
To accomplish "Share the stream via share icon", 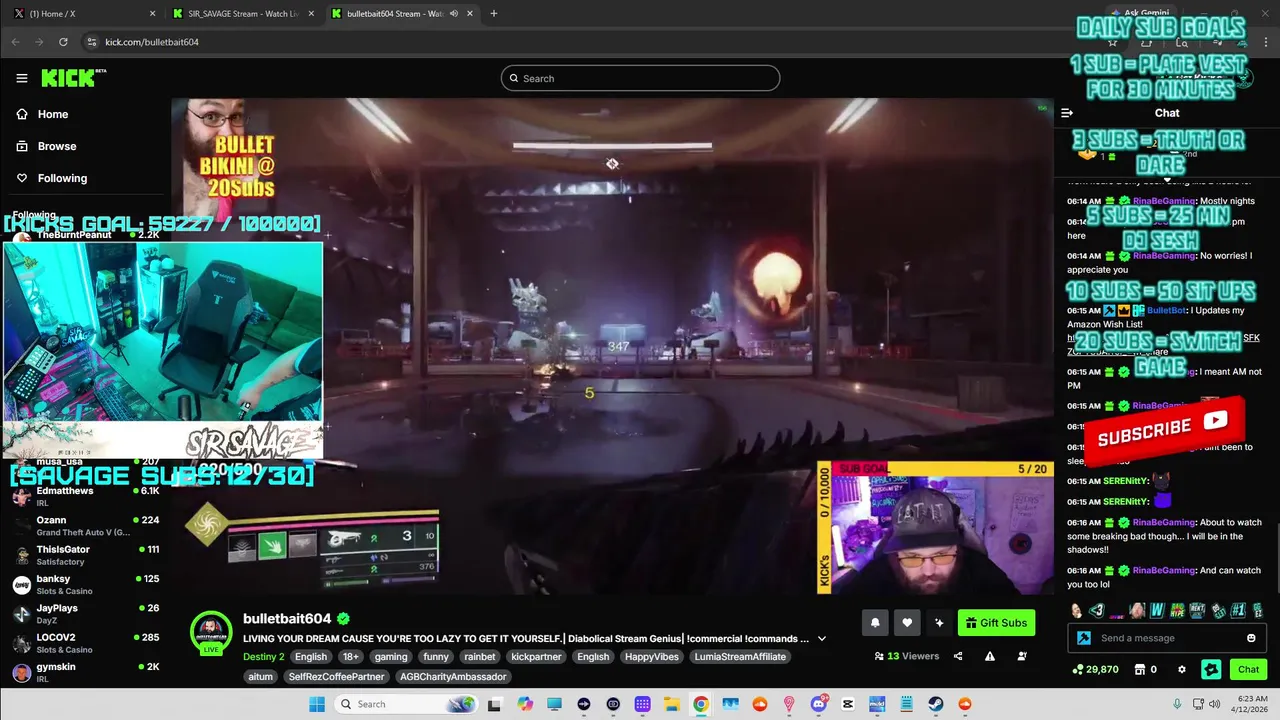I will coord(958,656).
